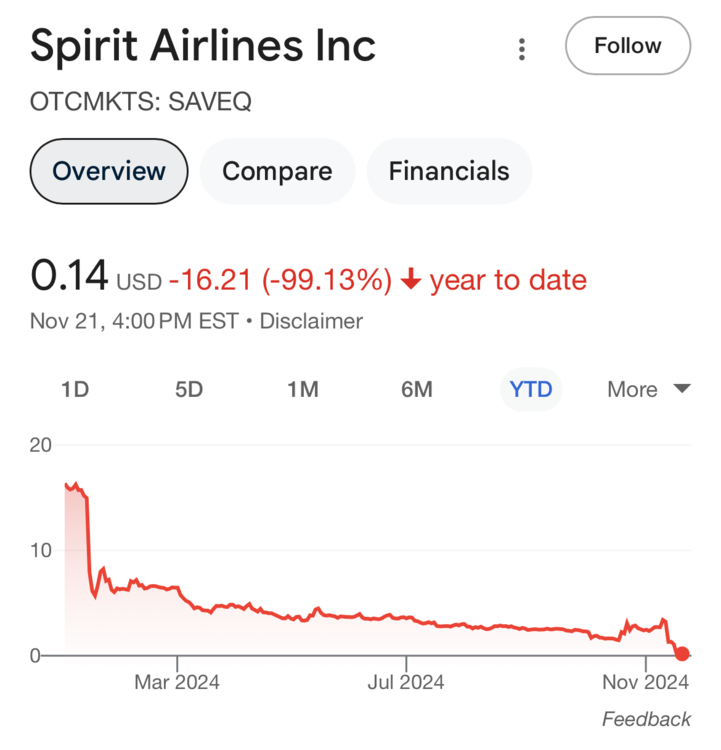
Task: Select the YTD chart range
Action: [x=531, y=389]
